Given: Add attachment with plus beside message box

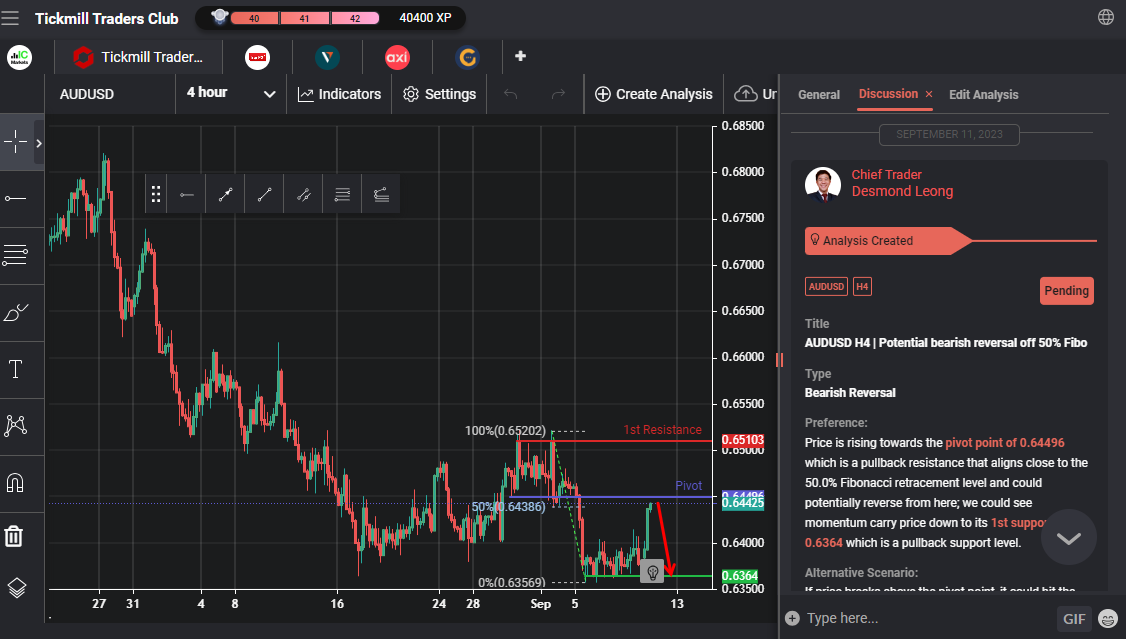Looking at the screenshot, I should click(792, 618).
